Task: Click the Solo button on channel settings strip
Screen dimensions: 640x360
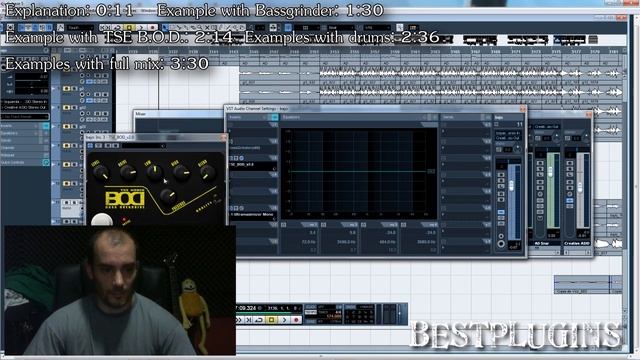Action: pos(501,181)
